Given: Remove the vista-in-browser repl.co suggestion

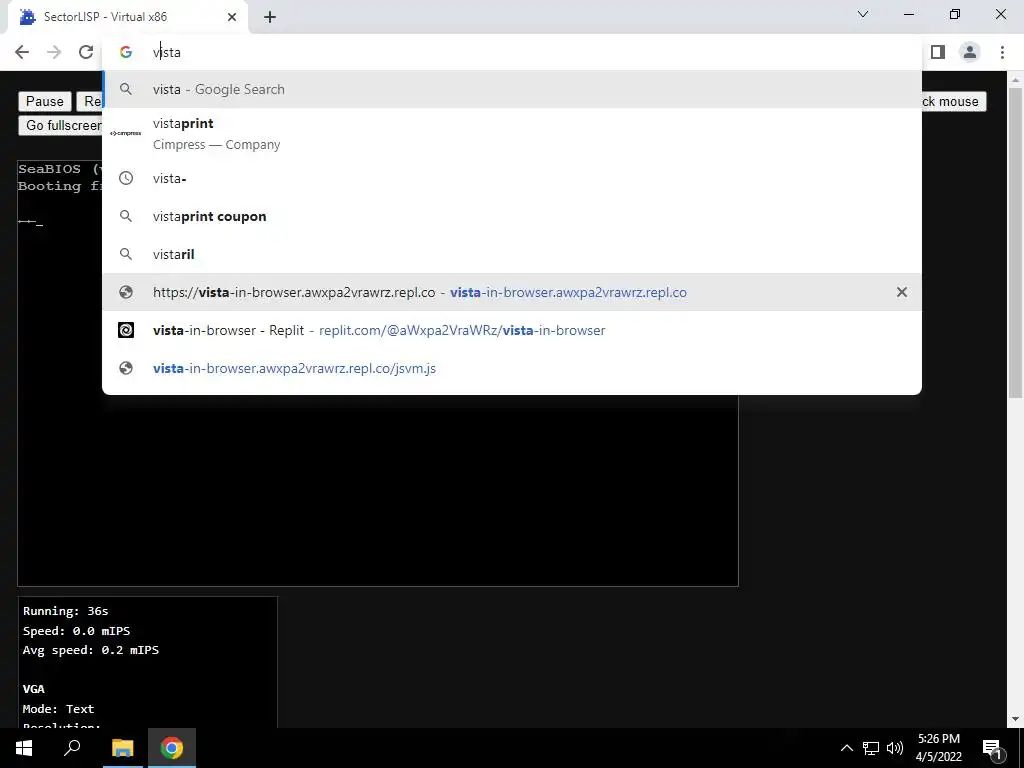Looking at the screenshot, I should [901, 292].
